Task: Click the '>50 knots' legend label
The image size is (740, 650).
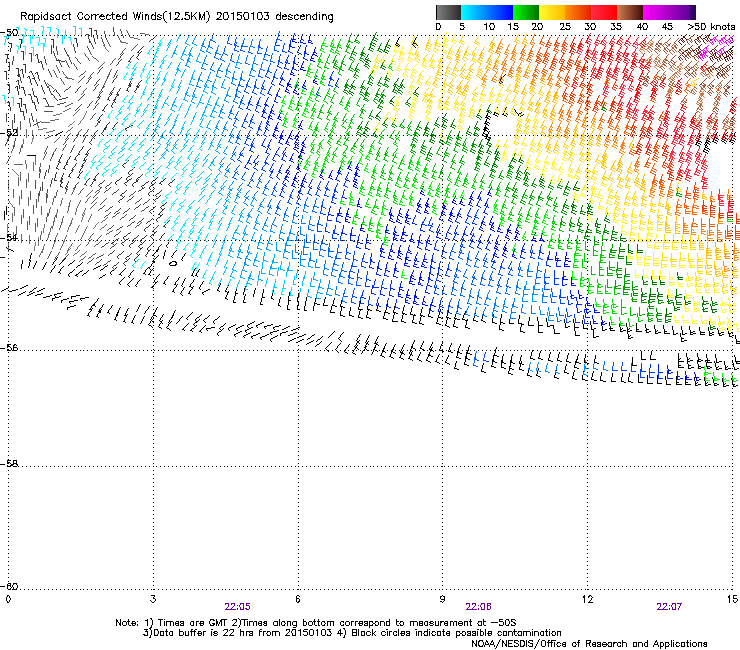Action: (x=711, y=27)
